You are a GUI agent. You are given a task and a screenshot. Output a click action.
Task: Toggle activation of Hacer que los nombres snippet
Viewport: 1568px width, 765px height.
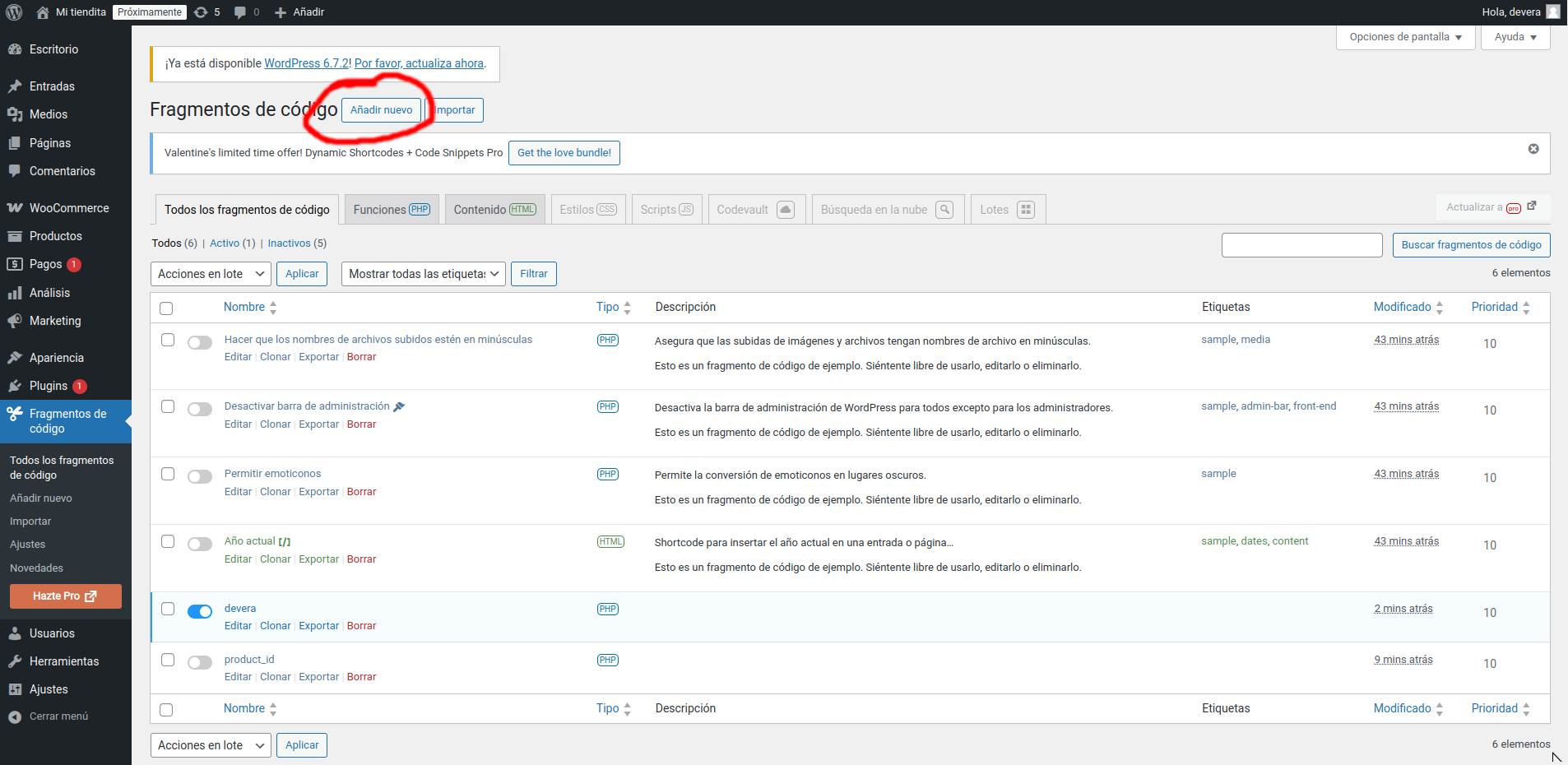pos(200,342)
